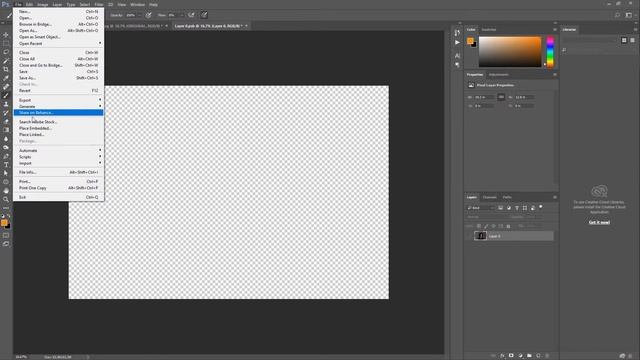Open the Actions panel play icon
Image resolution: width=640 pixels, height=360 pixels.
[x=457, y=42]
